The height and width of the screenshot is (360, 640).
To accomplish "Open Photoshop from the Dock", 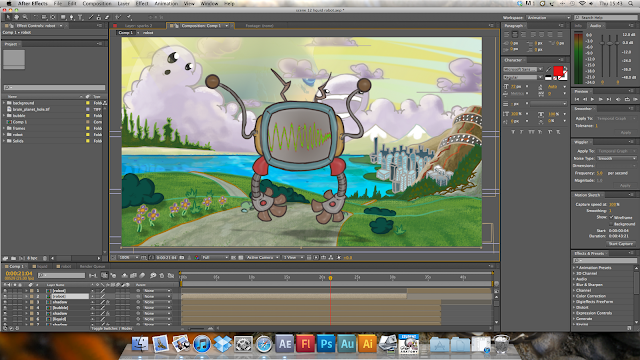I will point(326,344).
